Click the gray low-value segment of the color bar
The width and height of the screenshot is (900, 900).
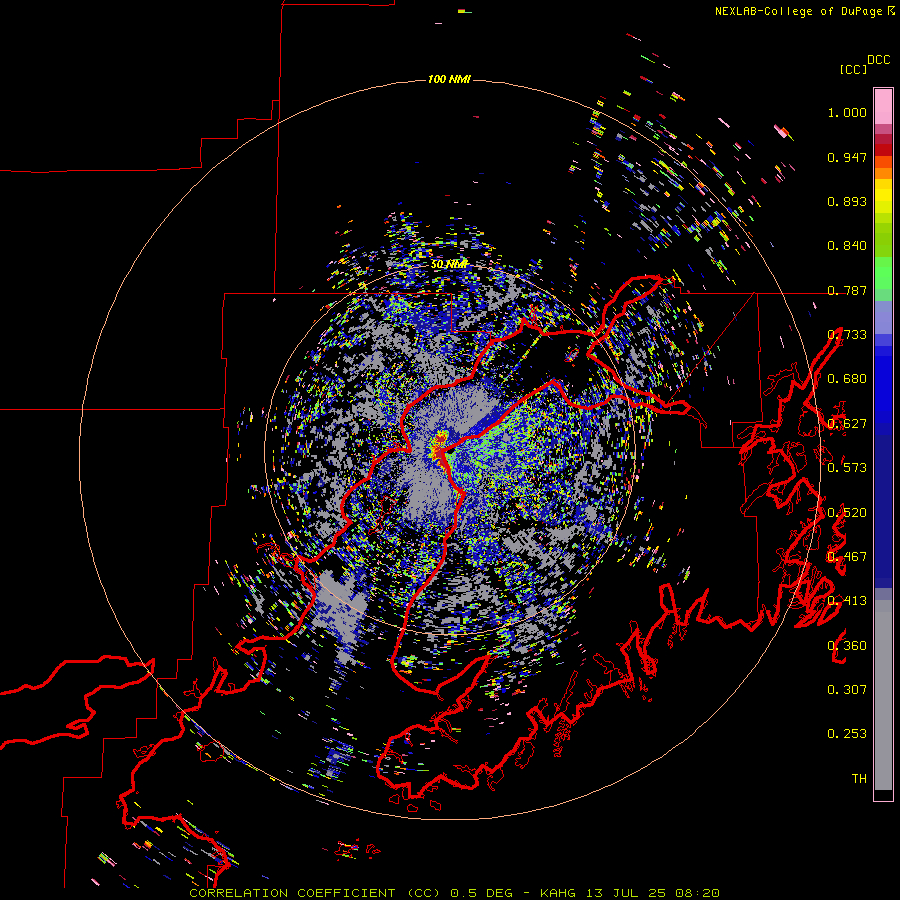pos(883,695)
